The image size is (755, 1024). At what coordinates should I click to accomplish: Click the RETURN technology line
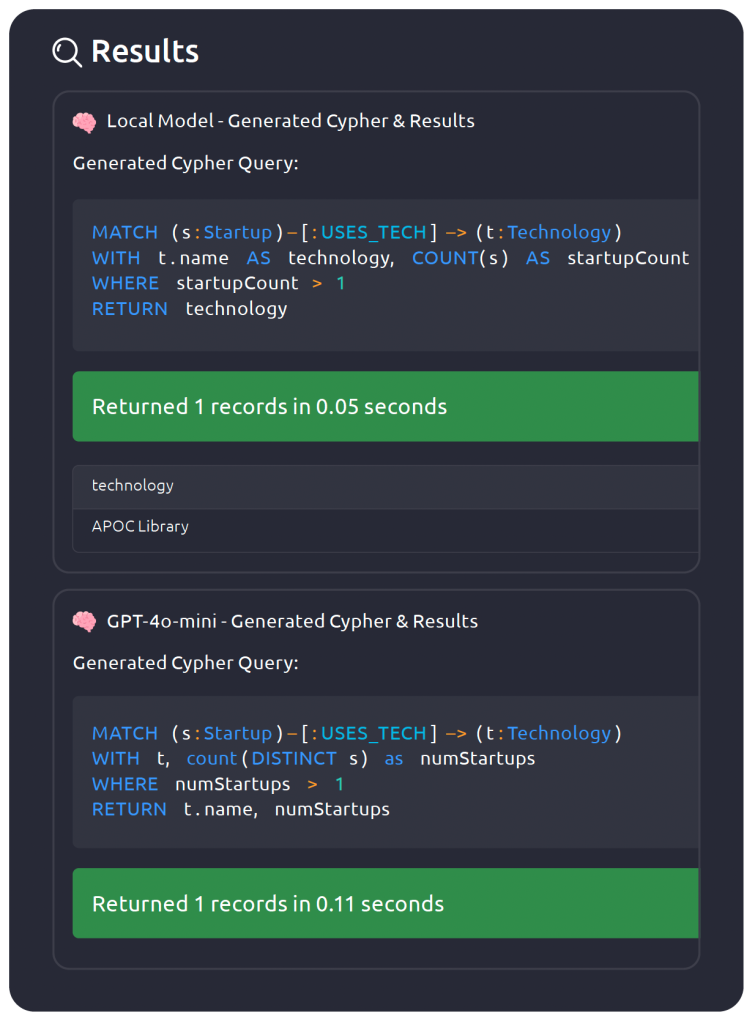tap(190, 309)
